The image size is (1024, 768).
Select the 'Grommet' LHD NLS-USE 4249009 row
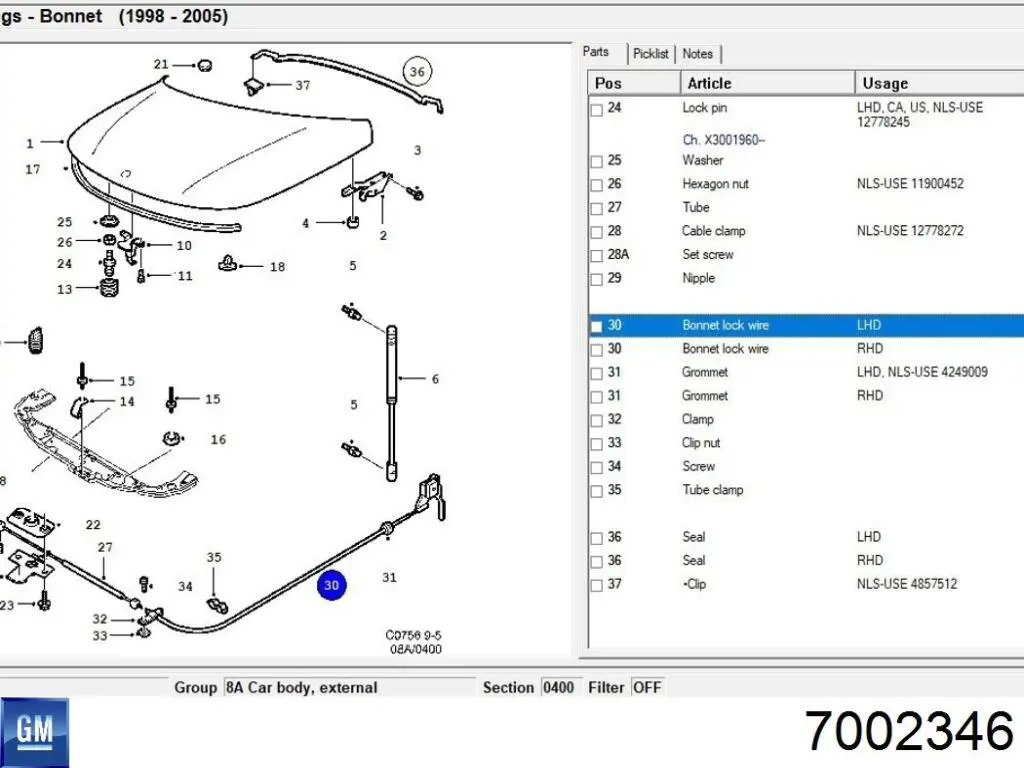[x=807, y=372]
